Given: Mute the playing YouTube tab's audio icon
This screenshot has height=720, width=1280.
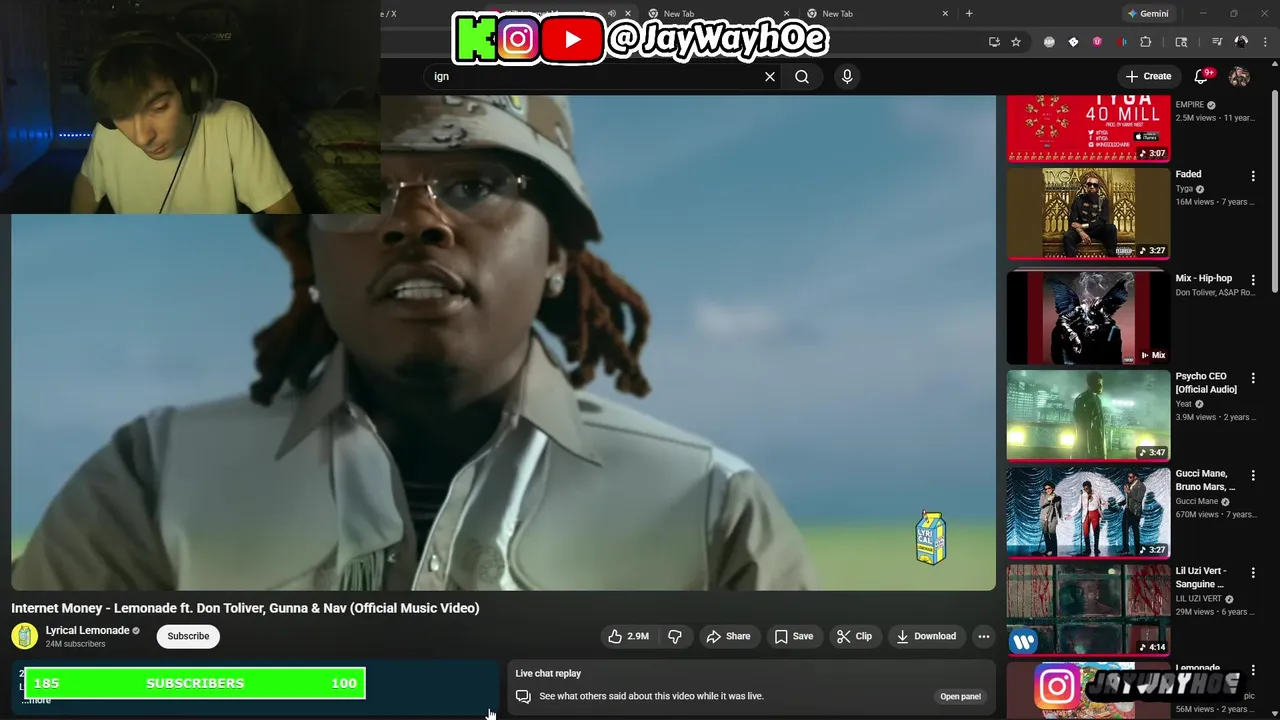Looking at the screenshot, I should tap(612, 14).
